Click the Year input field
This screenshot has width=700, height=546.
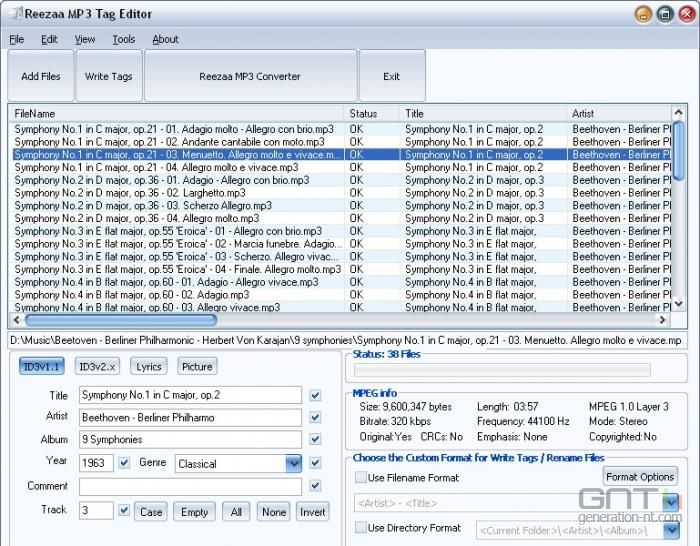coord(96,463)
